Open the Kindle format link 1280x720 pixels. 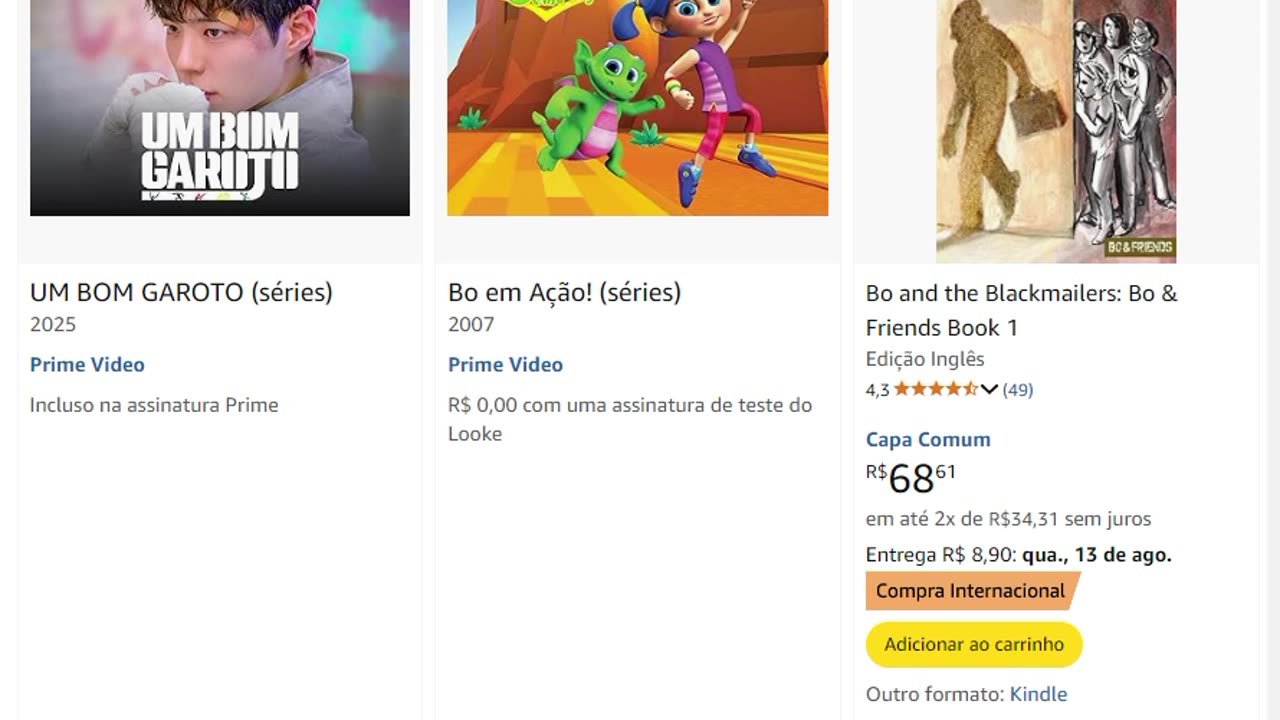point(1038,694)
